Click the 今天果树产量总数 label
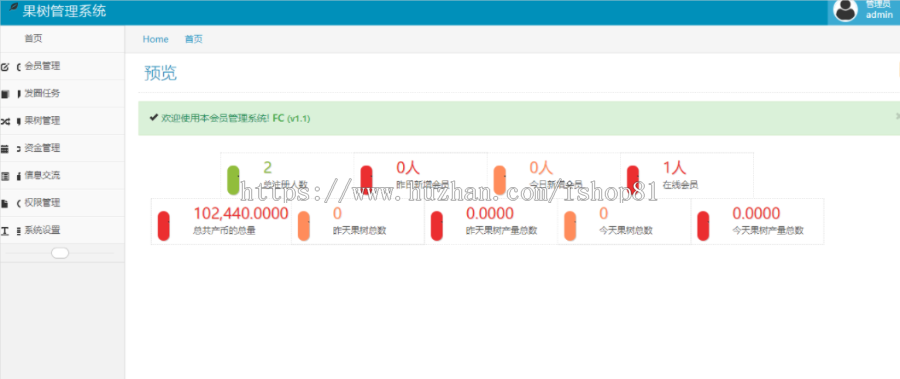 point(768,231)
